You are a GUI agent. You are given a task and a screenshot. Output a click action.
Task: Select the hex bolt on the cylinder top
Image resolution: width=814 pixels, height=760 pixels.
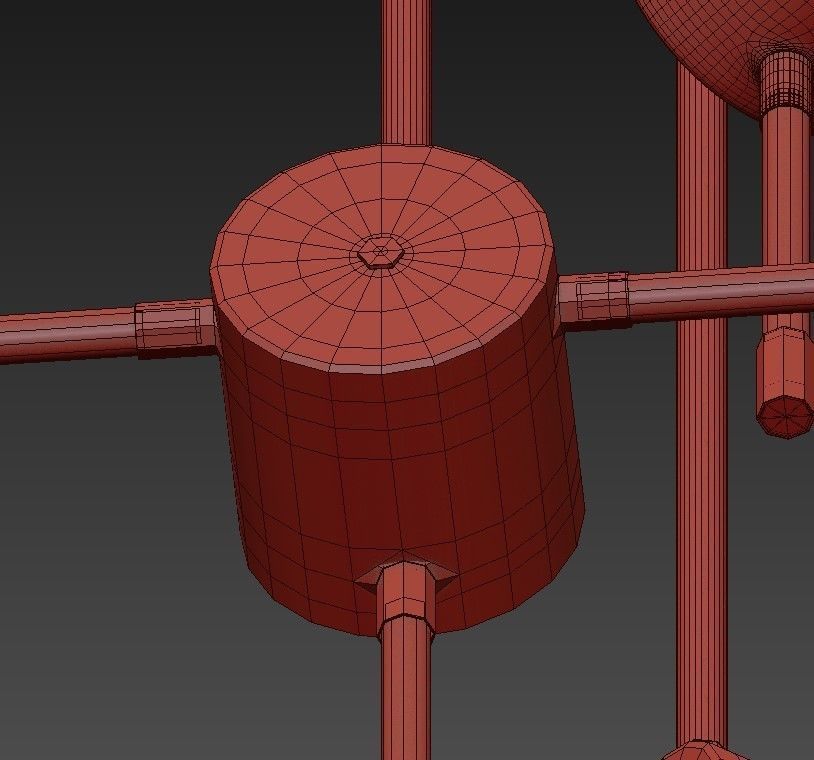[x=380, y=252]
